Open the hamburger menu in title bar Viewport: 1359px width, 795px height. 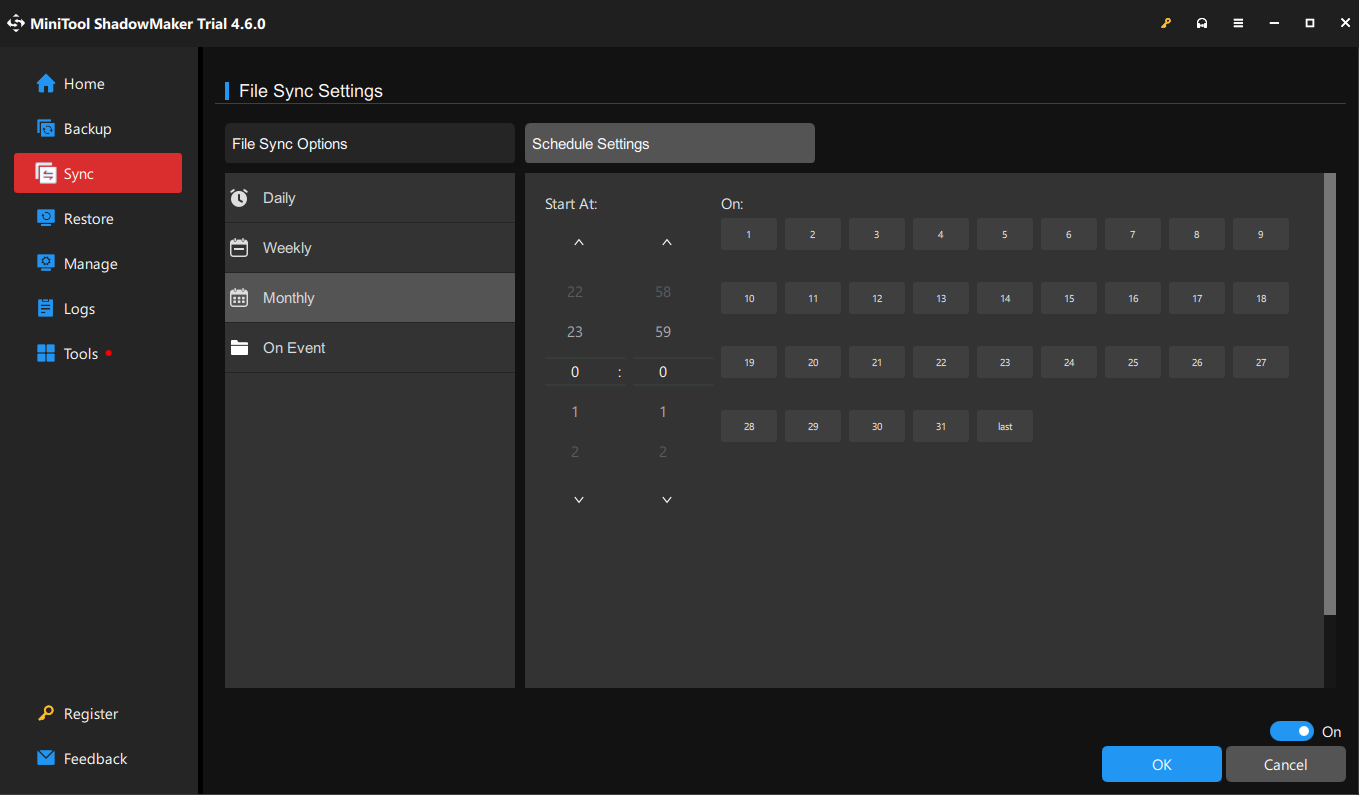pos(1238,23)
